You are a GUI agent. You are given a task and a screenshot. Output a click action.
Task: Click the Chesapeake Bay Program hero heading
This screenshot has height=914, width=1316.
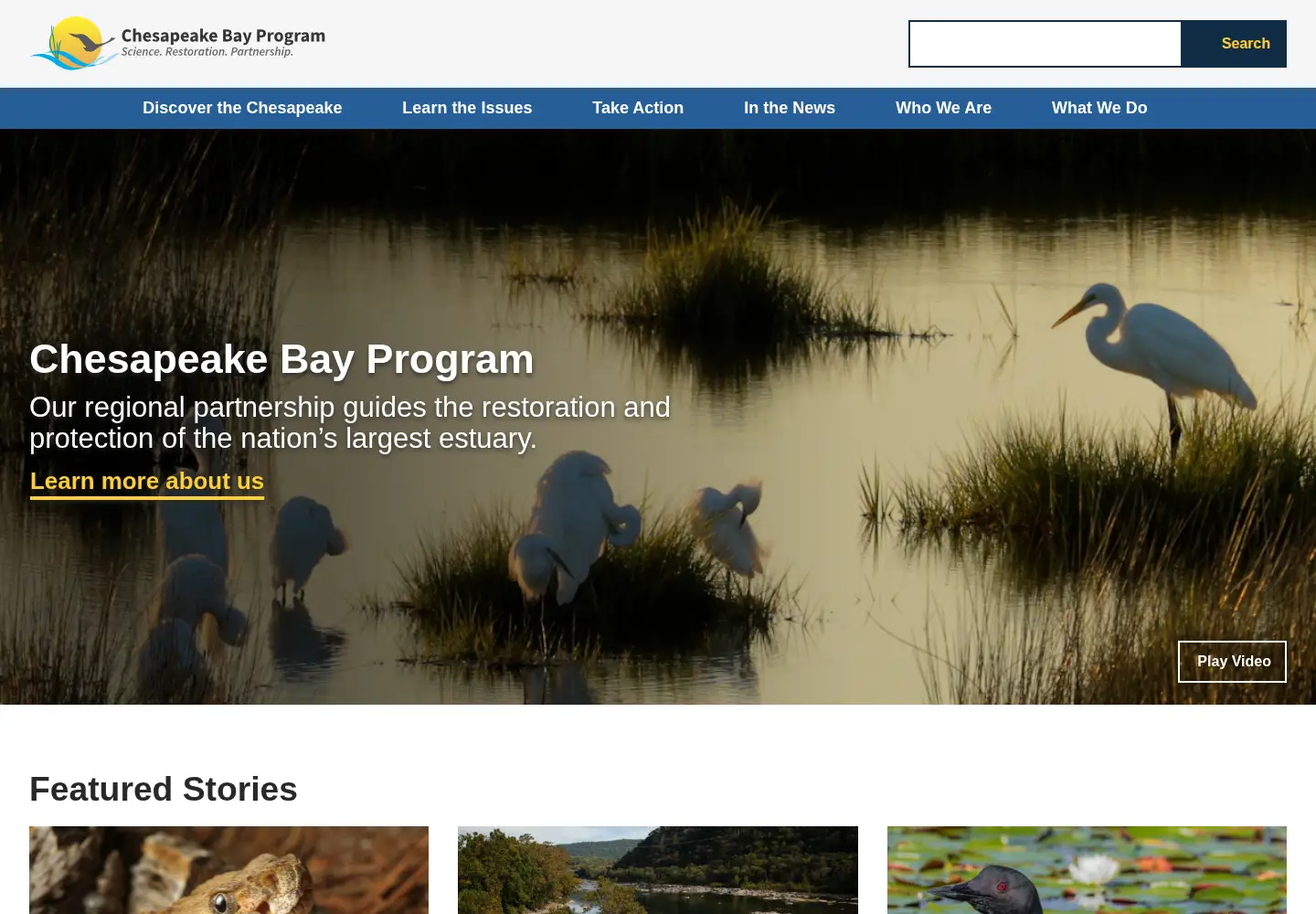click(281, 359)
